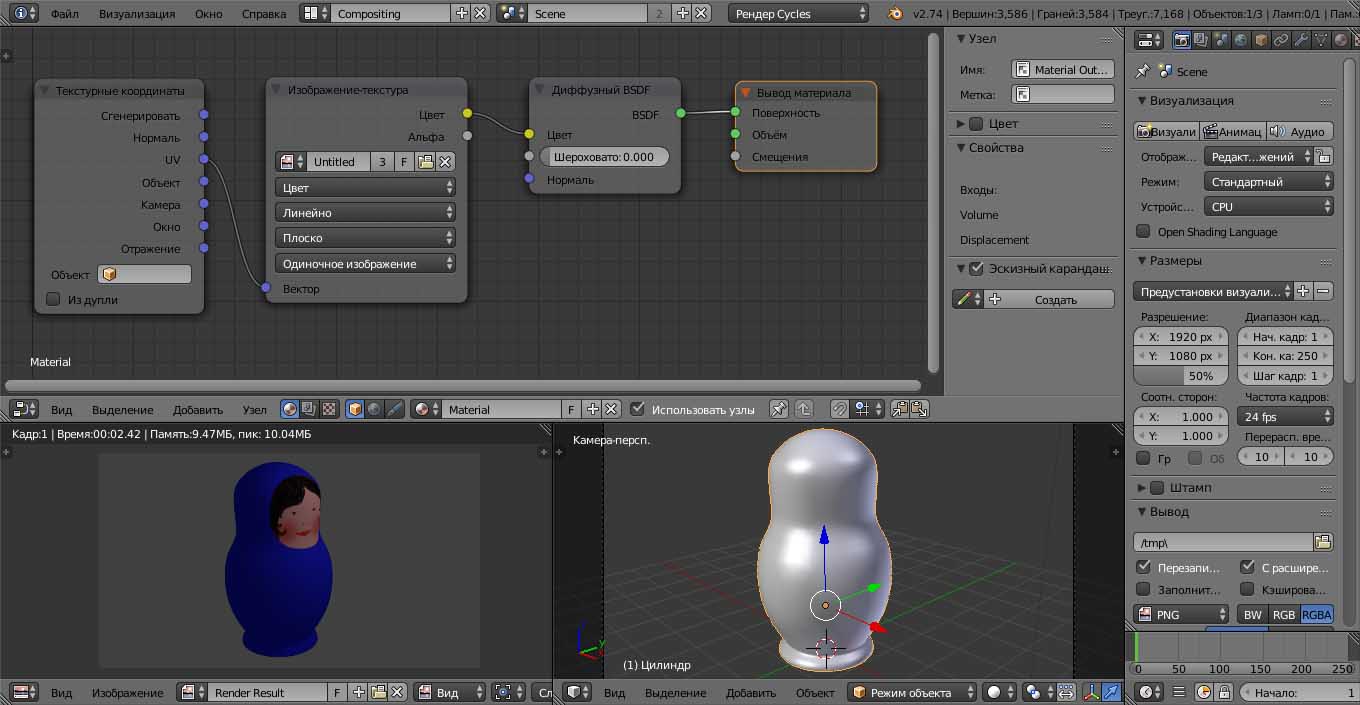1360x705 pixels.
Task: Open image file in the Image Texture node
Action: point(426,162)
